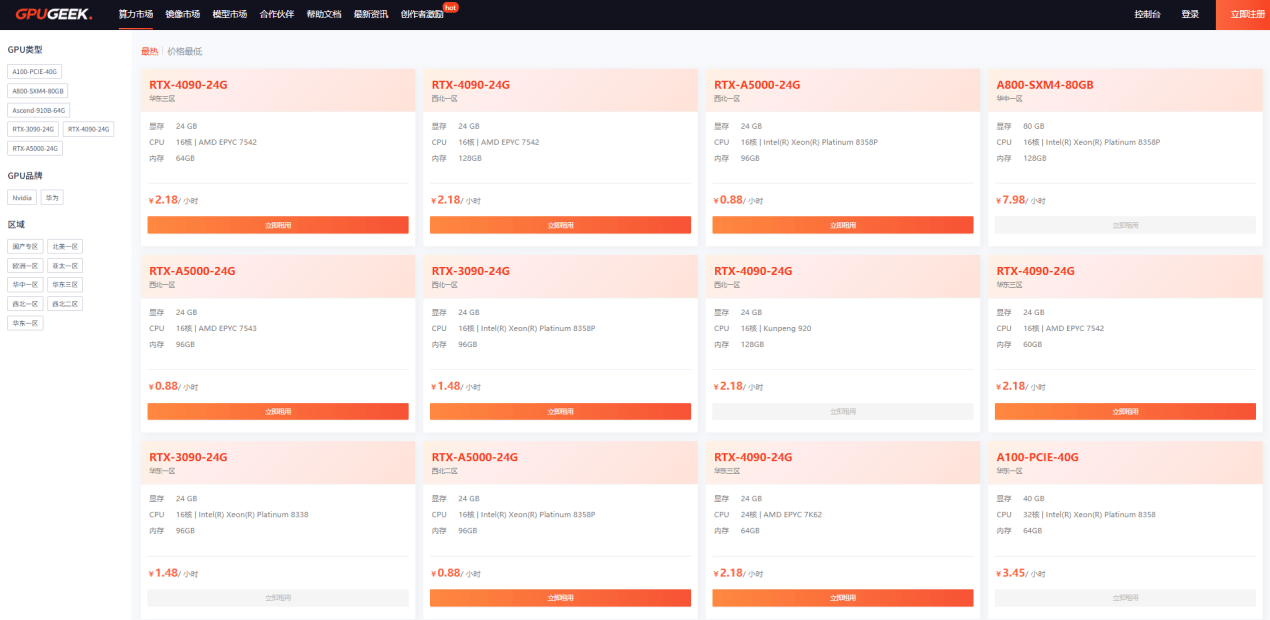Click the A100-PCIE-40G card title
1270x620 pixels.
[x=1037, y=457]
